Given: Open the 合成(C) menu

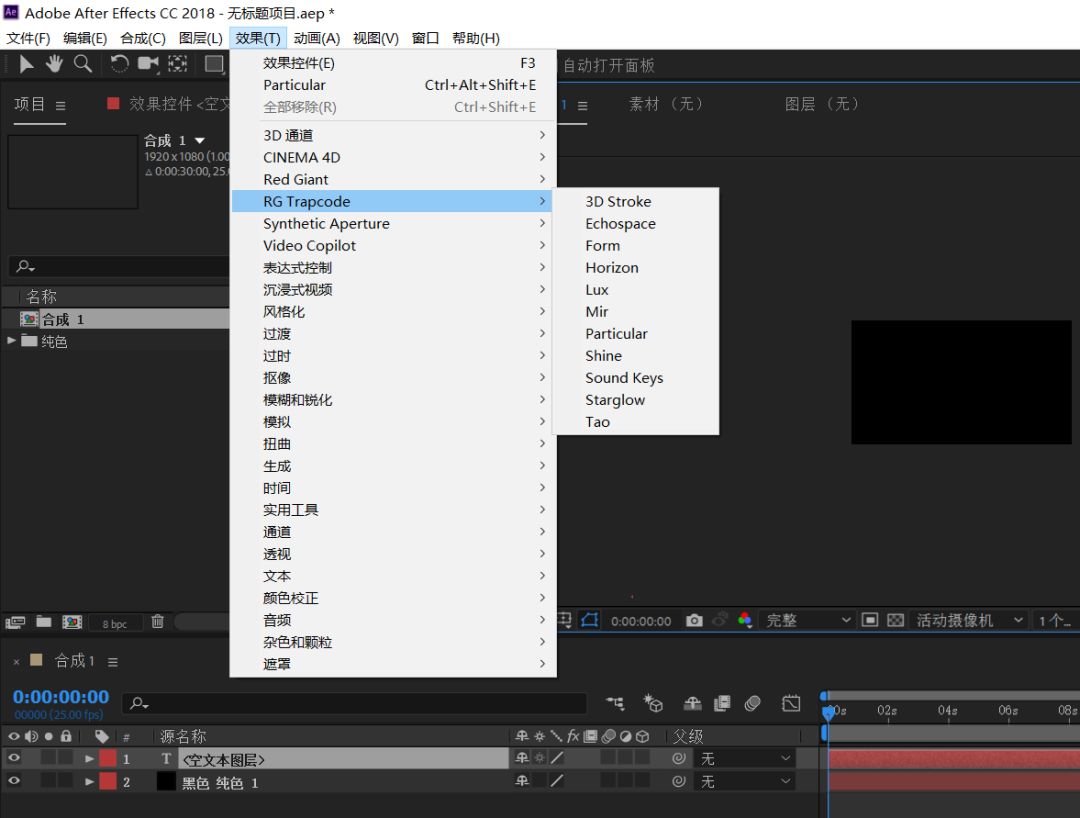Looking at the screenshot, I should 143,38.
